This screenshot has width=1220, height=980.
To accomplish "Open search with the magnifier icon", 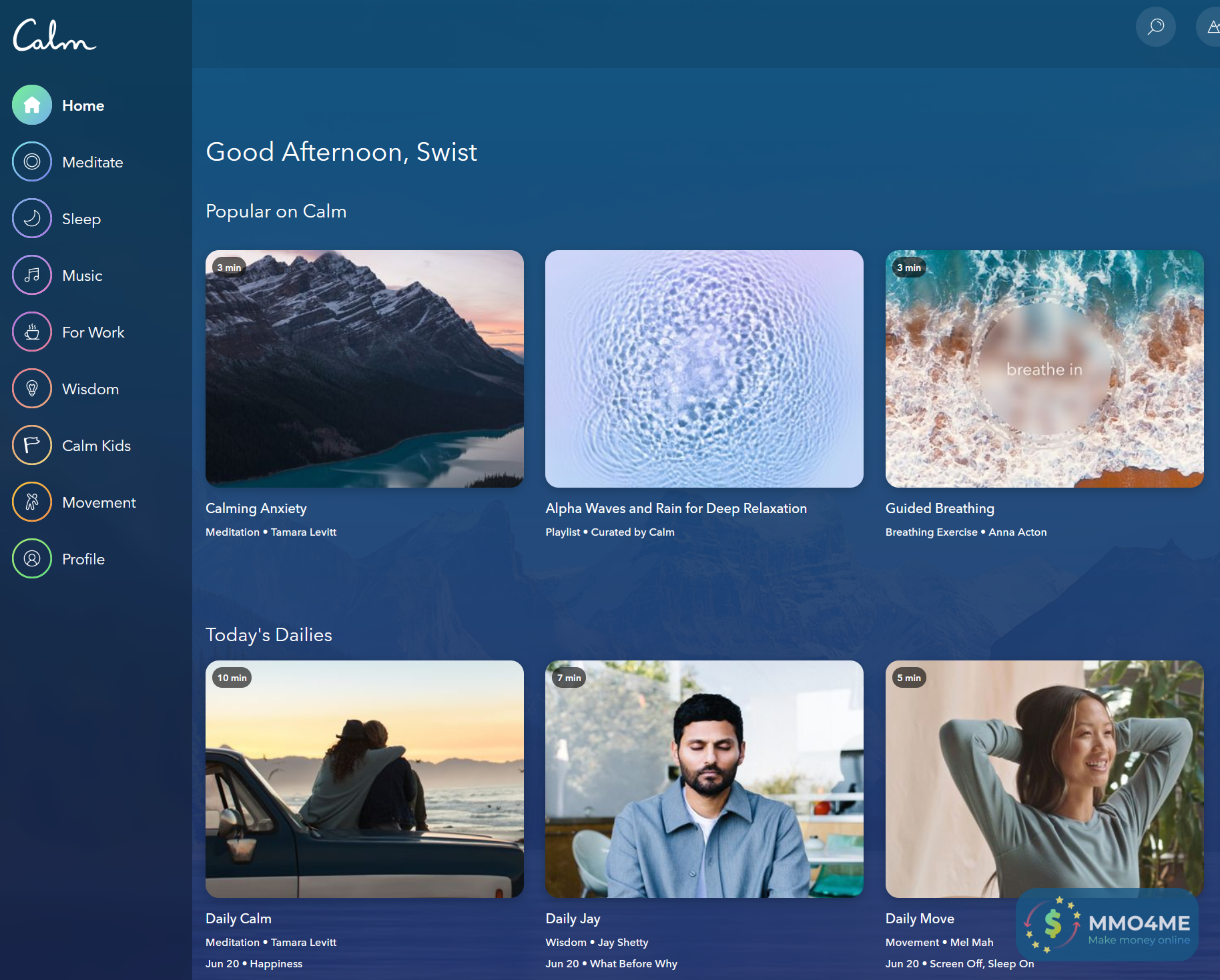I will click(x=1156, y=27).
